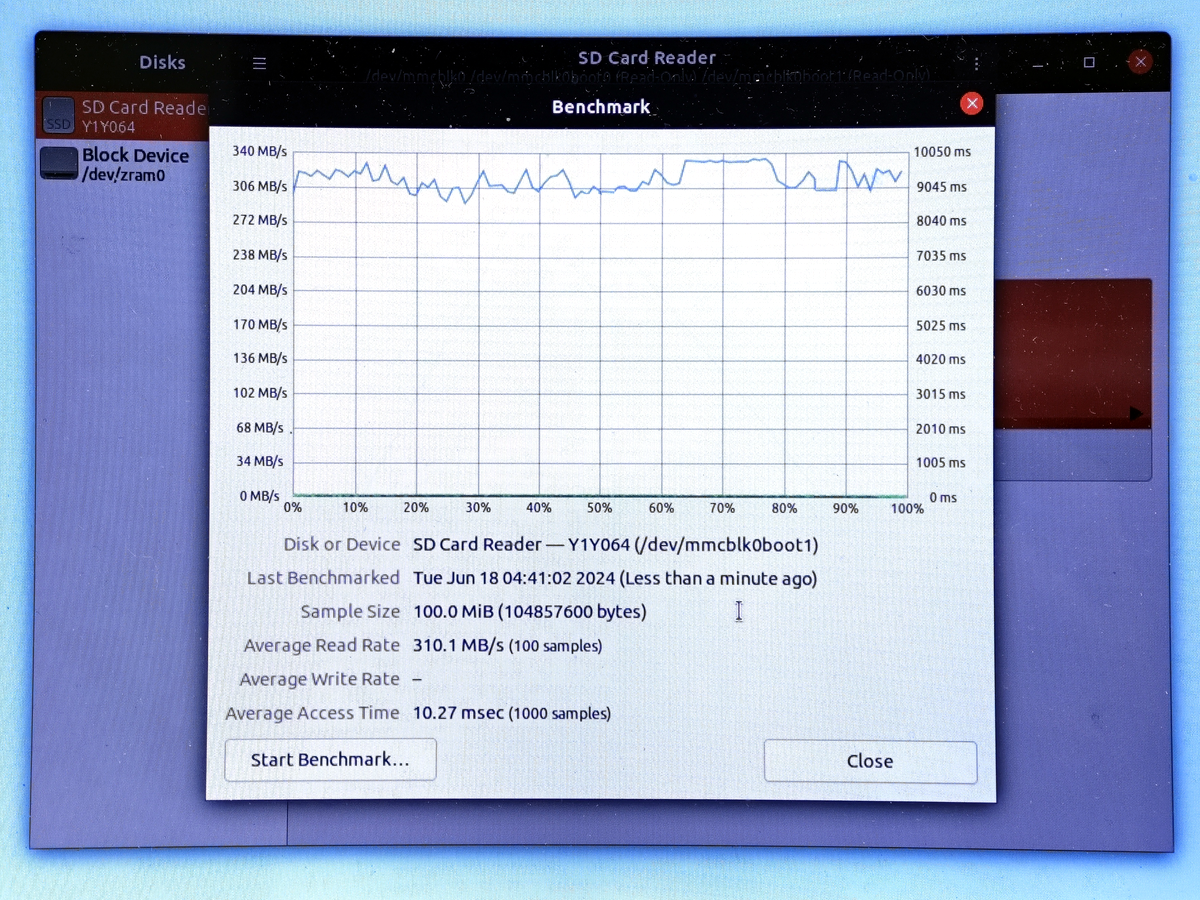Click the Last Benchmarked date text
The width and height of the screenshot is (1200, 900).
(x=615, y=578)
